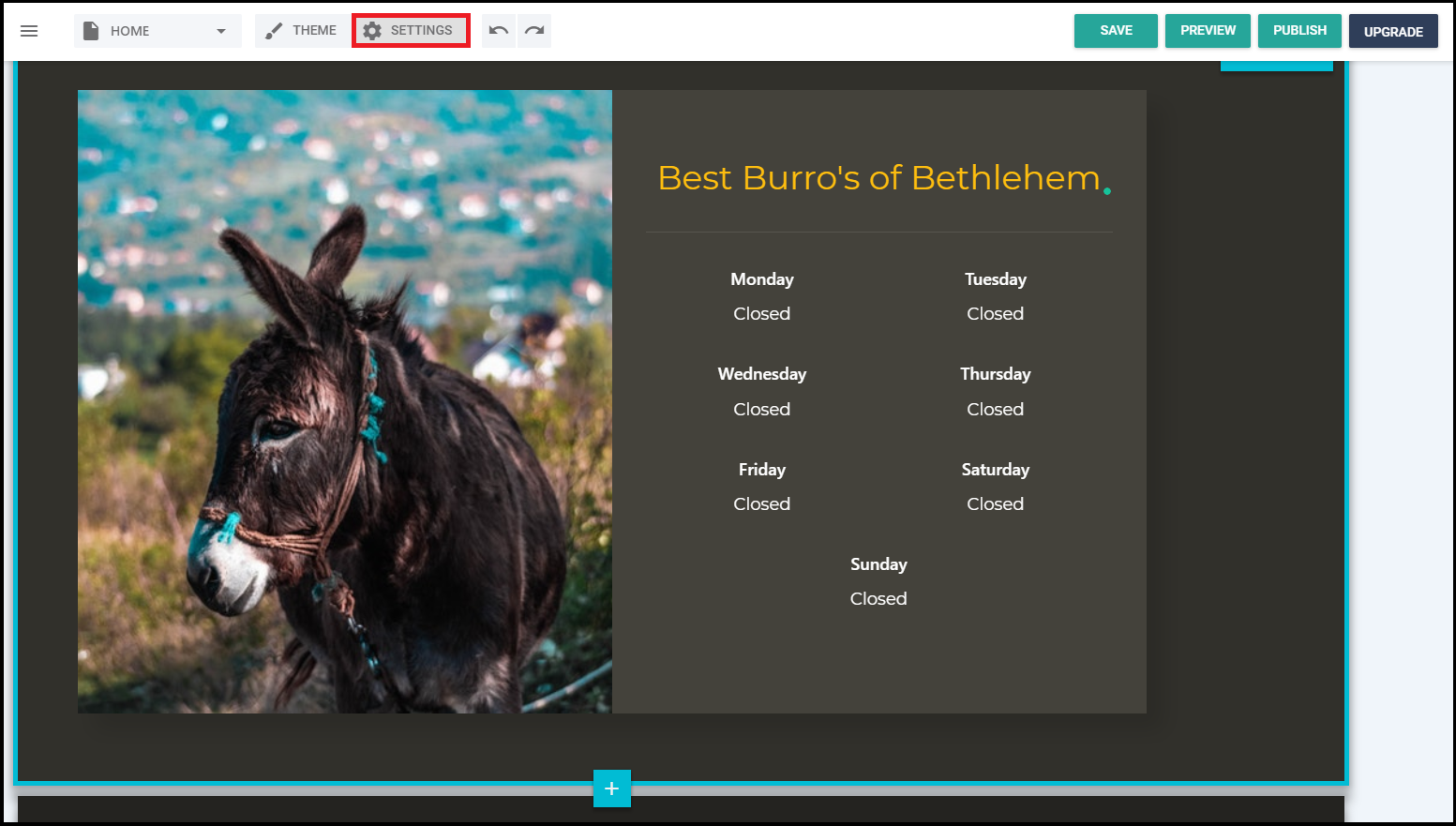
Task: Preview the site with PREVIEW
Action: click(x=1208, y=31)
